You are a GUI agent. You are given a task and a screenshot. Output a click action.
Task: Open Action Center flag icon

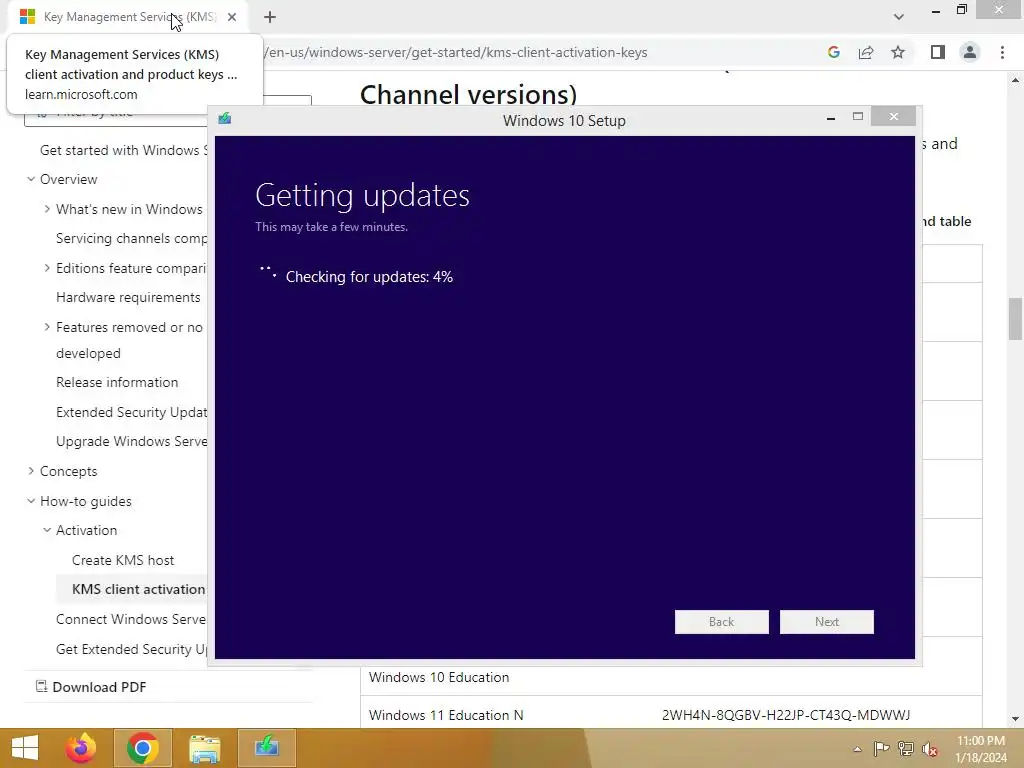click(x=881, y=749)
